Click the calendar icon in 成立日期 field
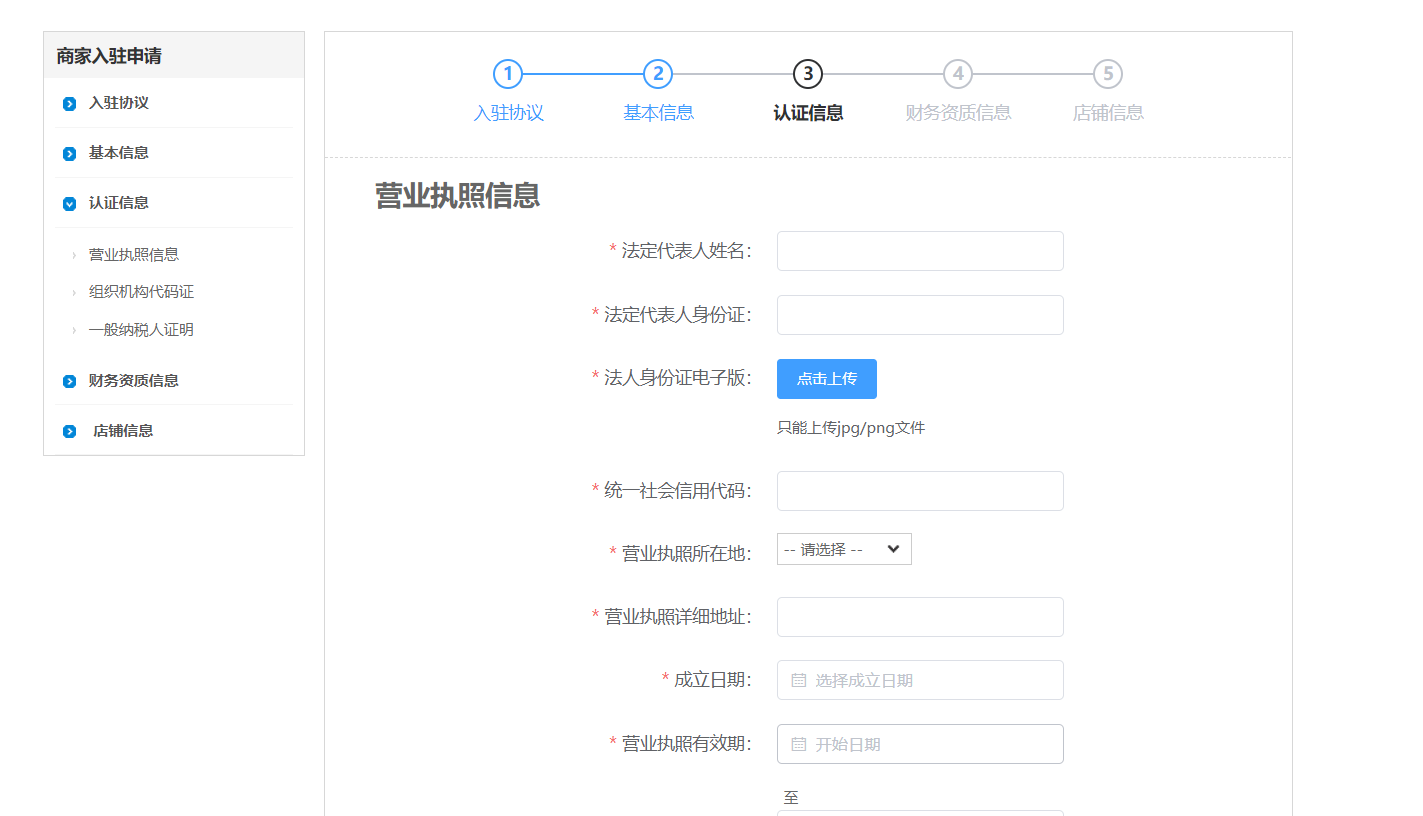This screenshot has width=1423, height=816. (799, 680)
